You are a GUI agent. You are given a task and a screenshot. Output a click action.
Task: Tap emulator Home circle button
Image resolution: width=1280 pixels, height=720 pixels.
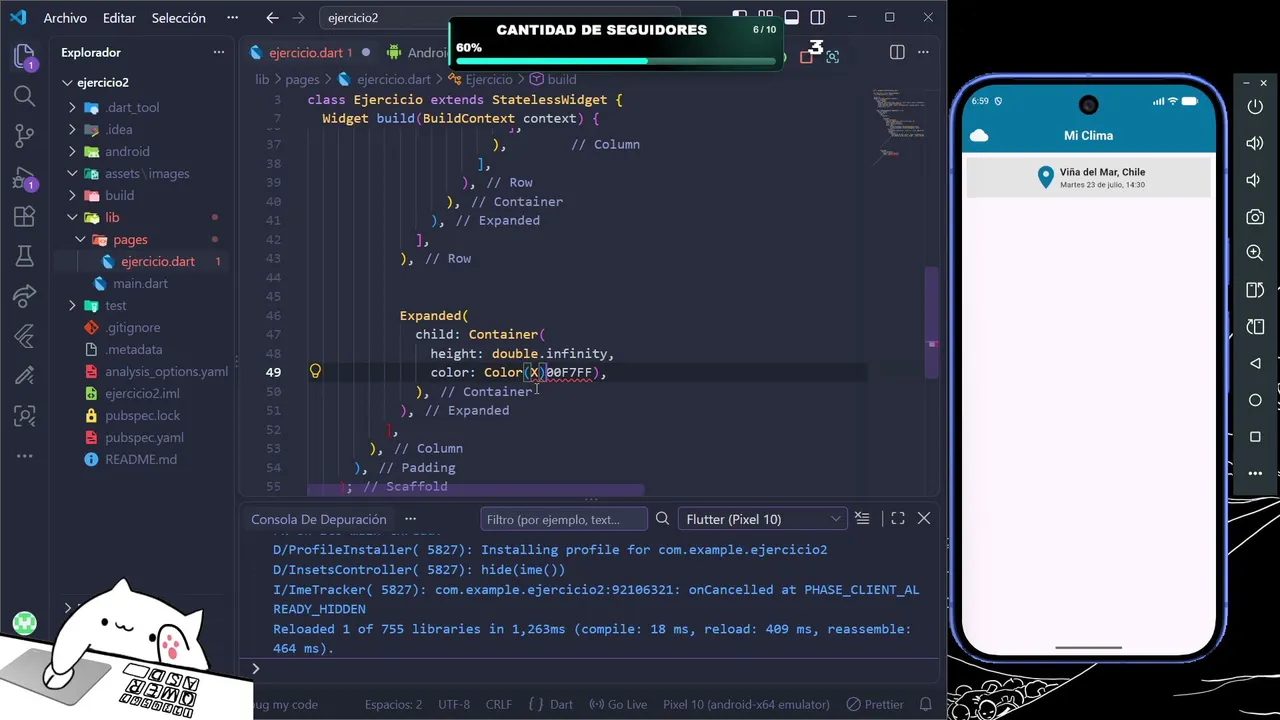pos(1255,400)
